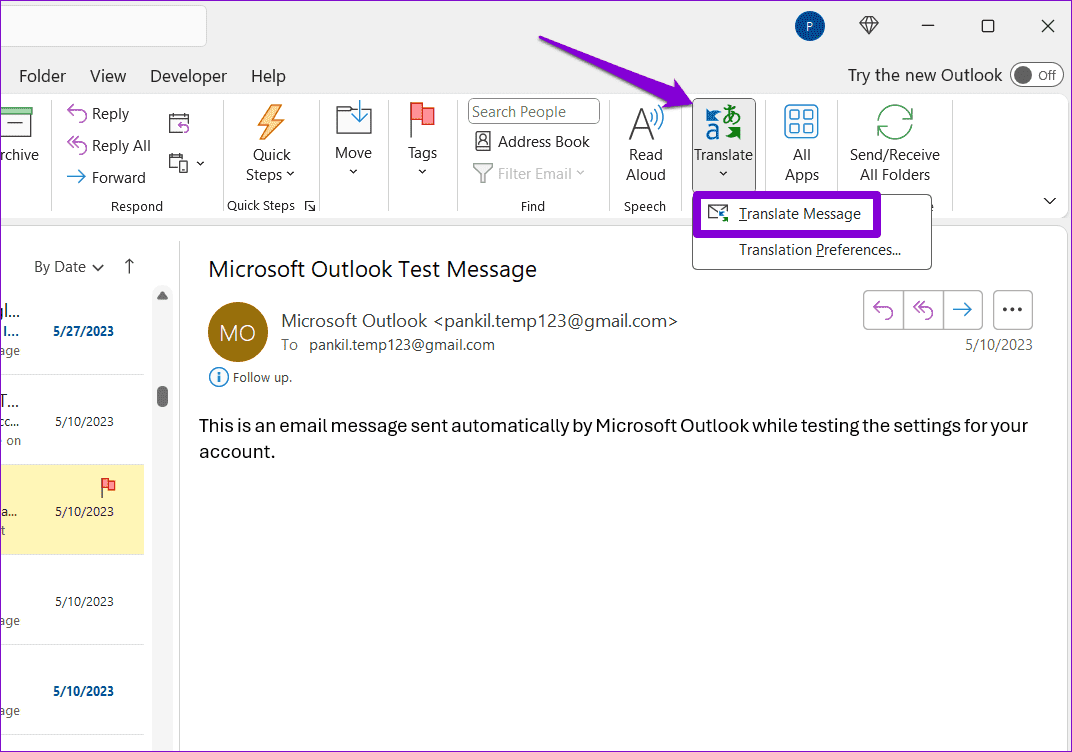This screenshot has height=752, width=1072.
Task: Click the recipient pankil.temp123@gmail.com
Action: pyautogui.click(x=402, y=345)
